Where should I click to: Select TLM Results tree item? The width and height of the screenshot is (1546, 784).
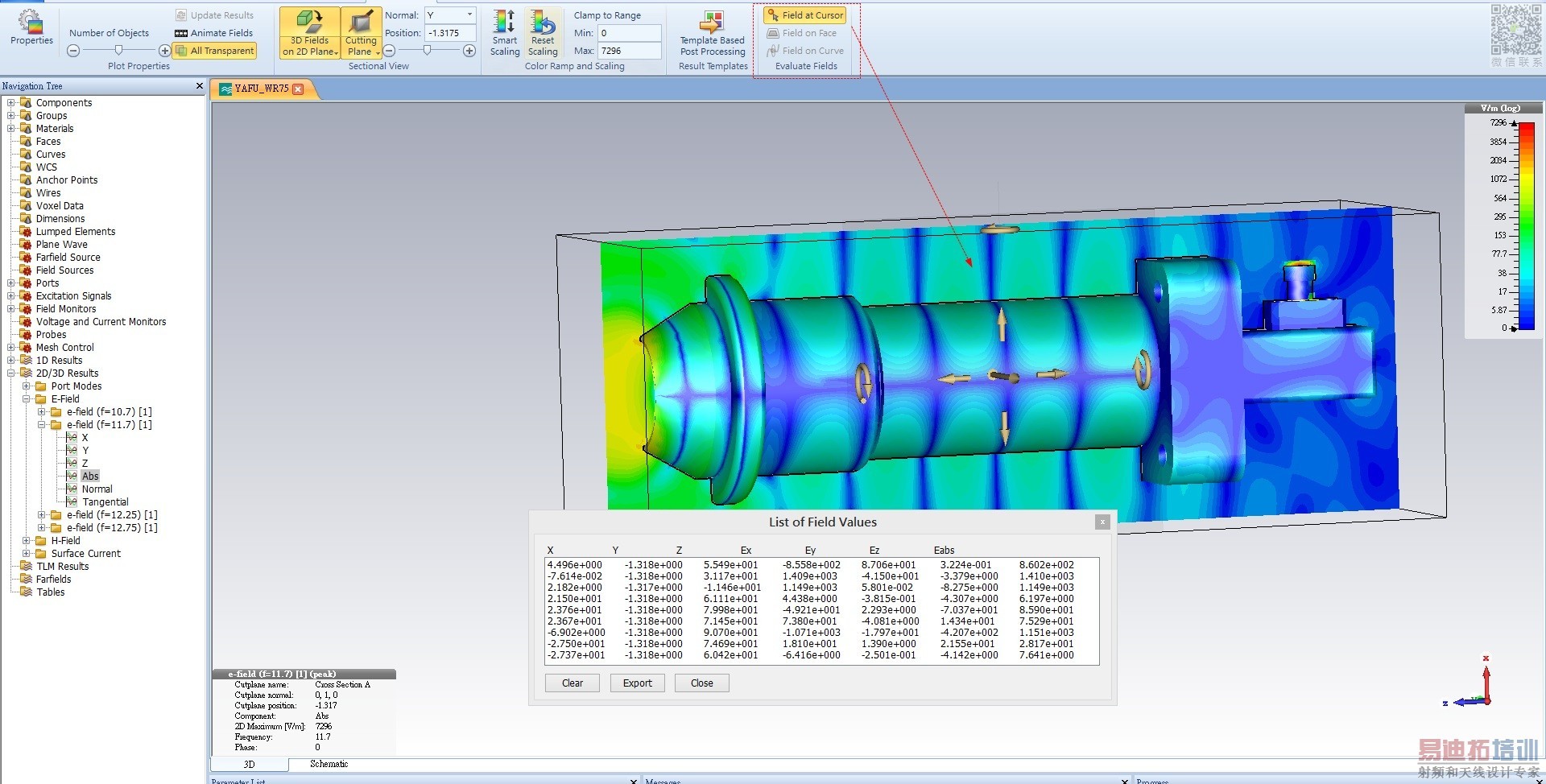point(62,567)
